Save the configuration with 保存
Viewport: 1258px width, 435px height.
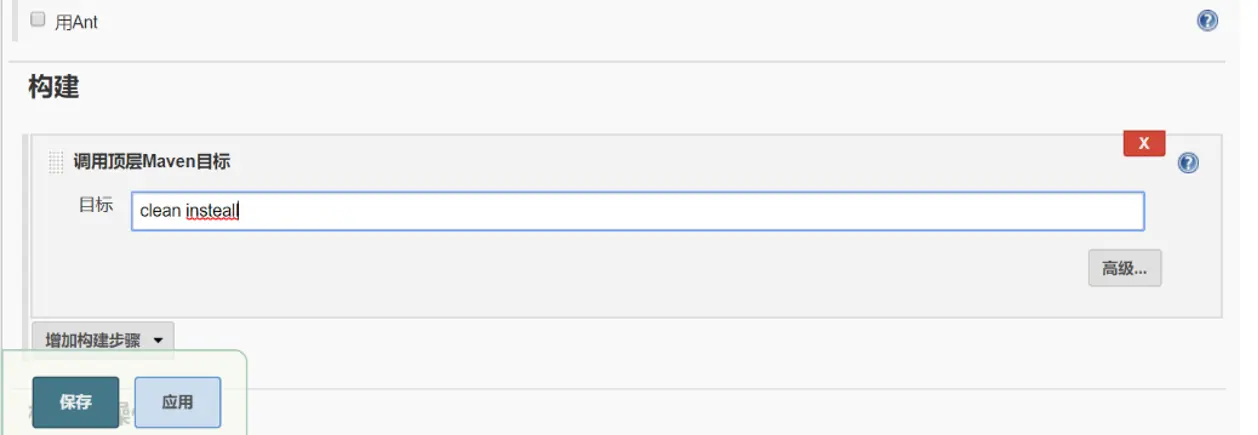coord(75,402)
